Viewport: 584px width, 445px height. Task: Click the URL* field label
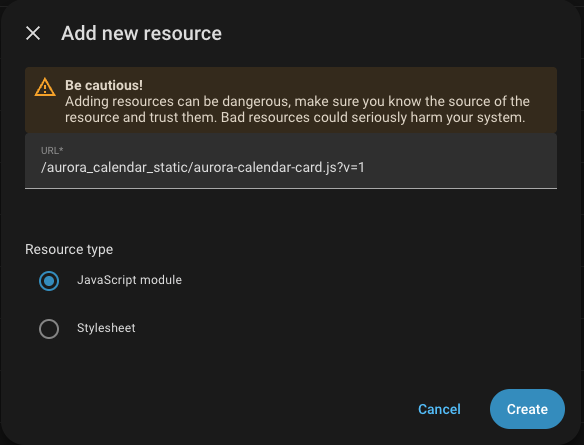coord(52,150)
